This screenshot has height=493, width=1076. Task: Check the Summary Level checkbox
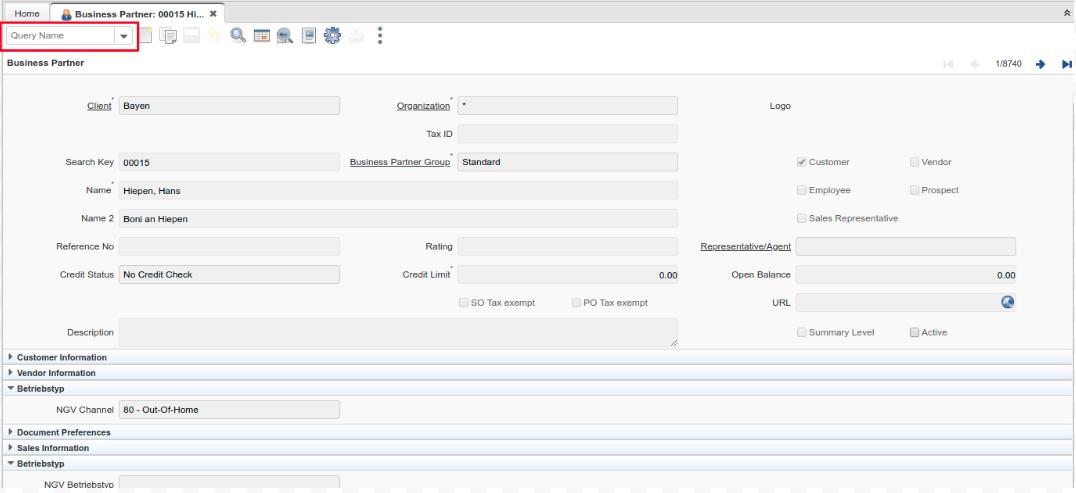[x=801, y=332]
